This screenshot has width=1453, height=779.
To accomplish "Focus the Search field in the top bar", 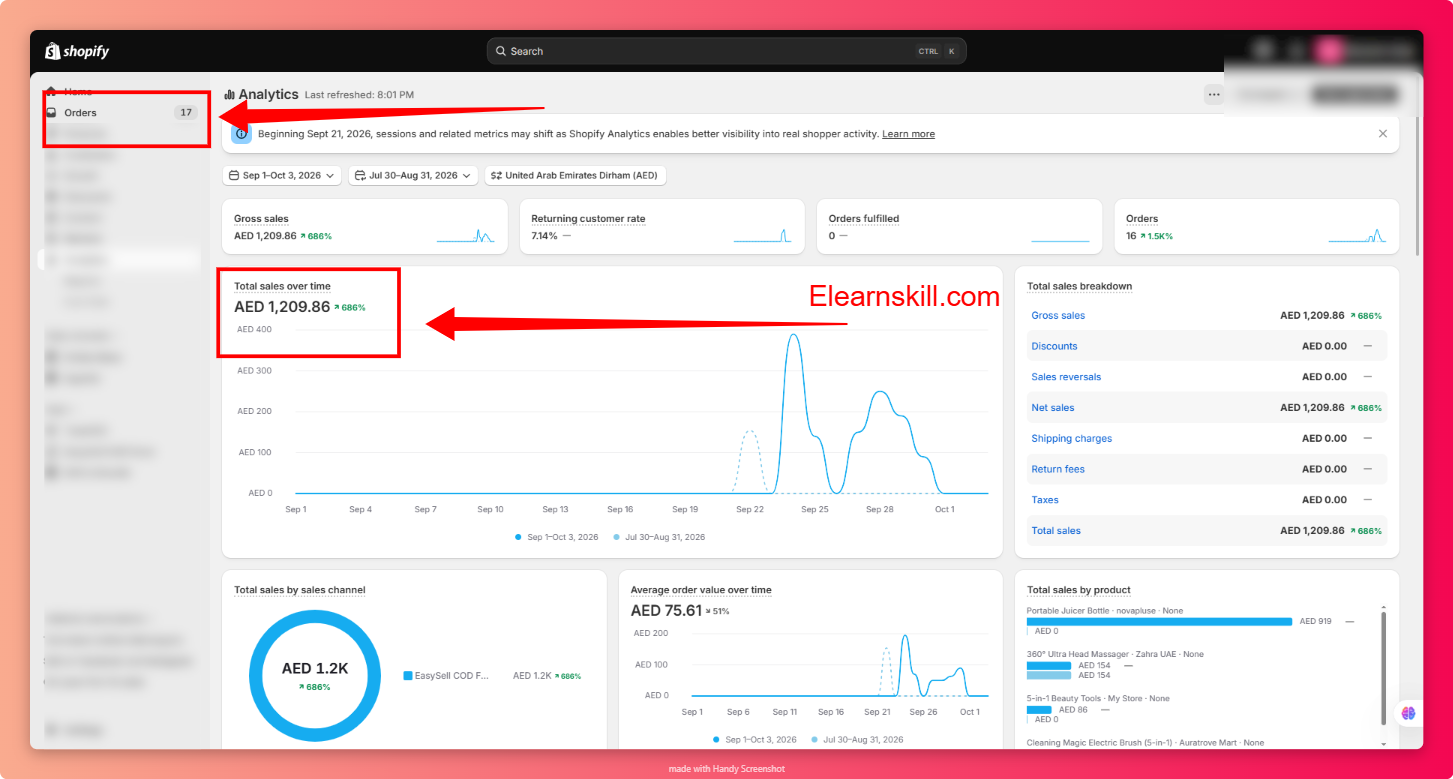I will [726, 51].
